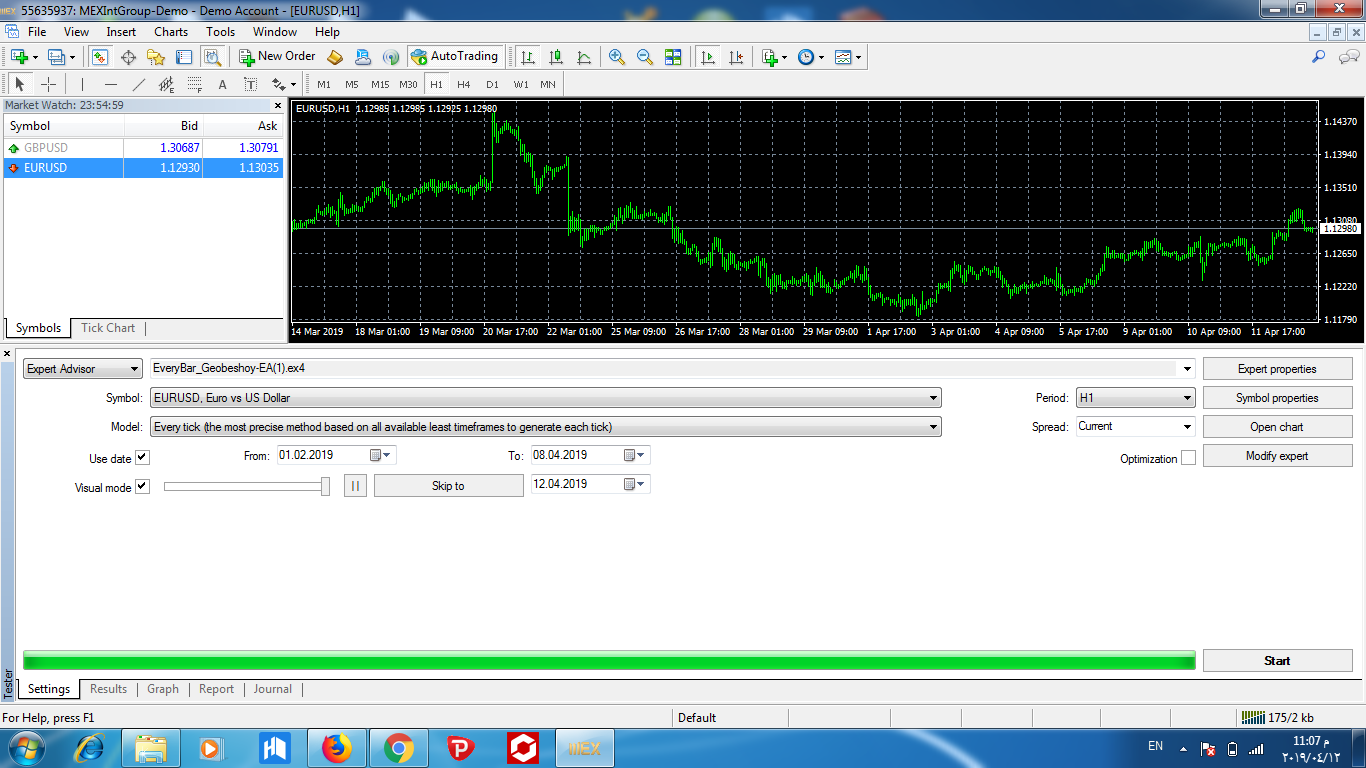Open the Tools menu

click(220, 32)
